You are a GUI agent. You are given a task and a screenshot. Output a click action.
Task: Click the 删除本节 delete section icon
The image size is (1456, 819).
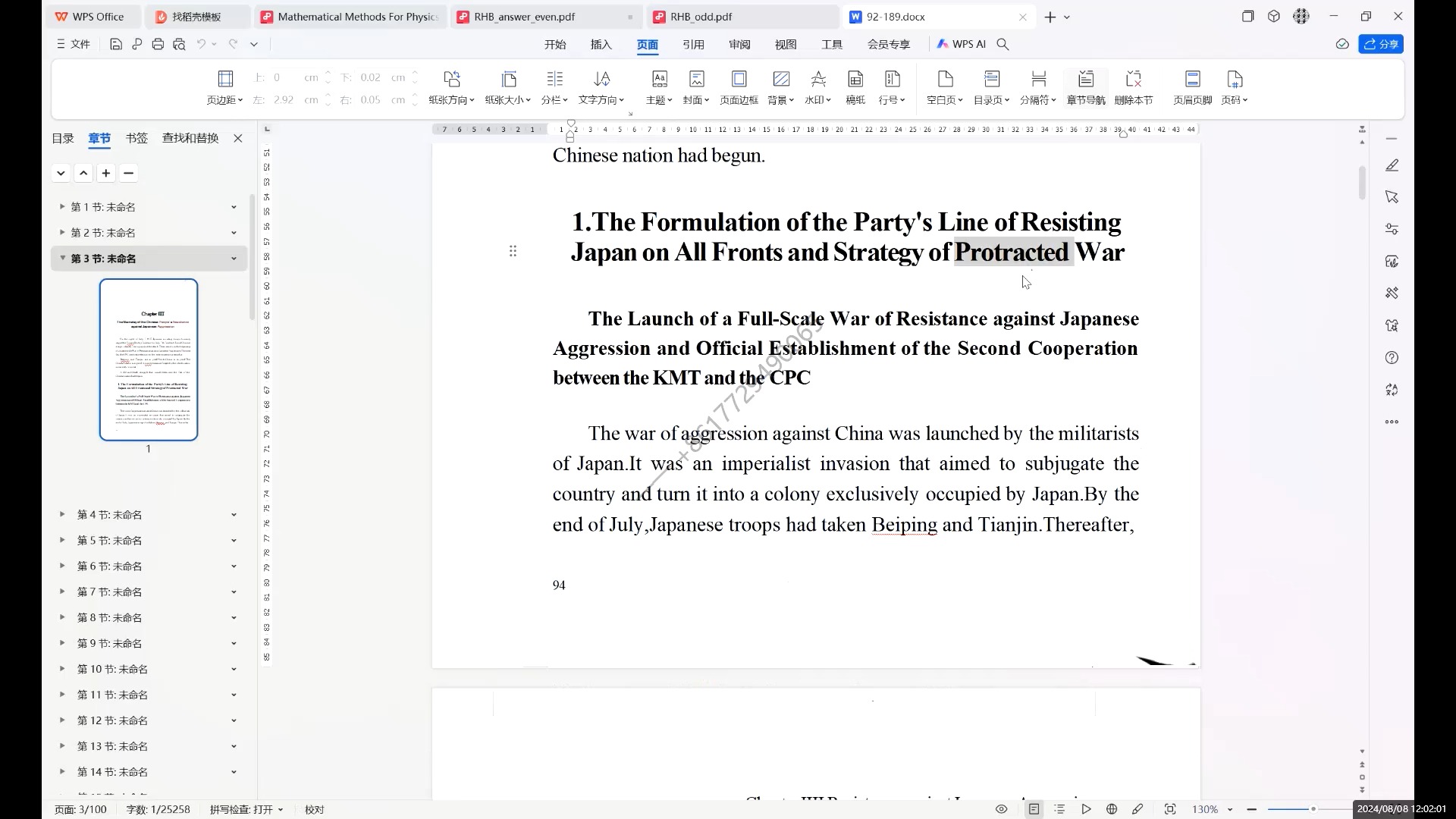coord(1134,87)
